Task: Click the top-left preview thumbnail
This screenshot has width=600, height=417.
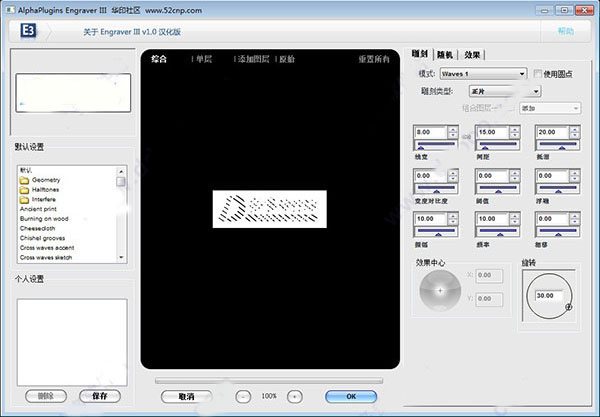Action: pos(73,93)
